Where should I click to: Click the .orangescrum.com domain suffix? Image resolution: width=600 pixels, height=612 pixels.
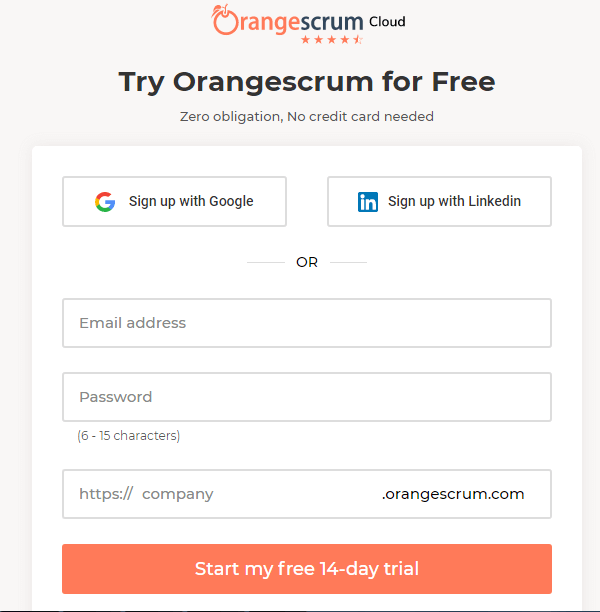tap(453, 494)
